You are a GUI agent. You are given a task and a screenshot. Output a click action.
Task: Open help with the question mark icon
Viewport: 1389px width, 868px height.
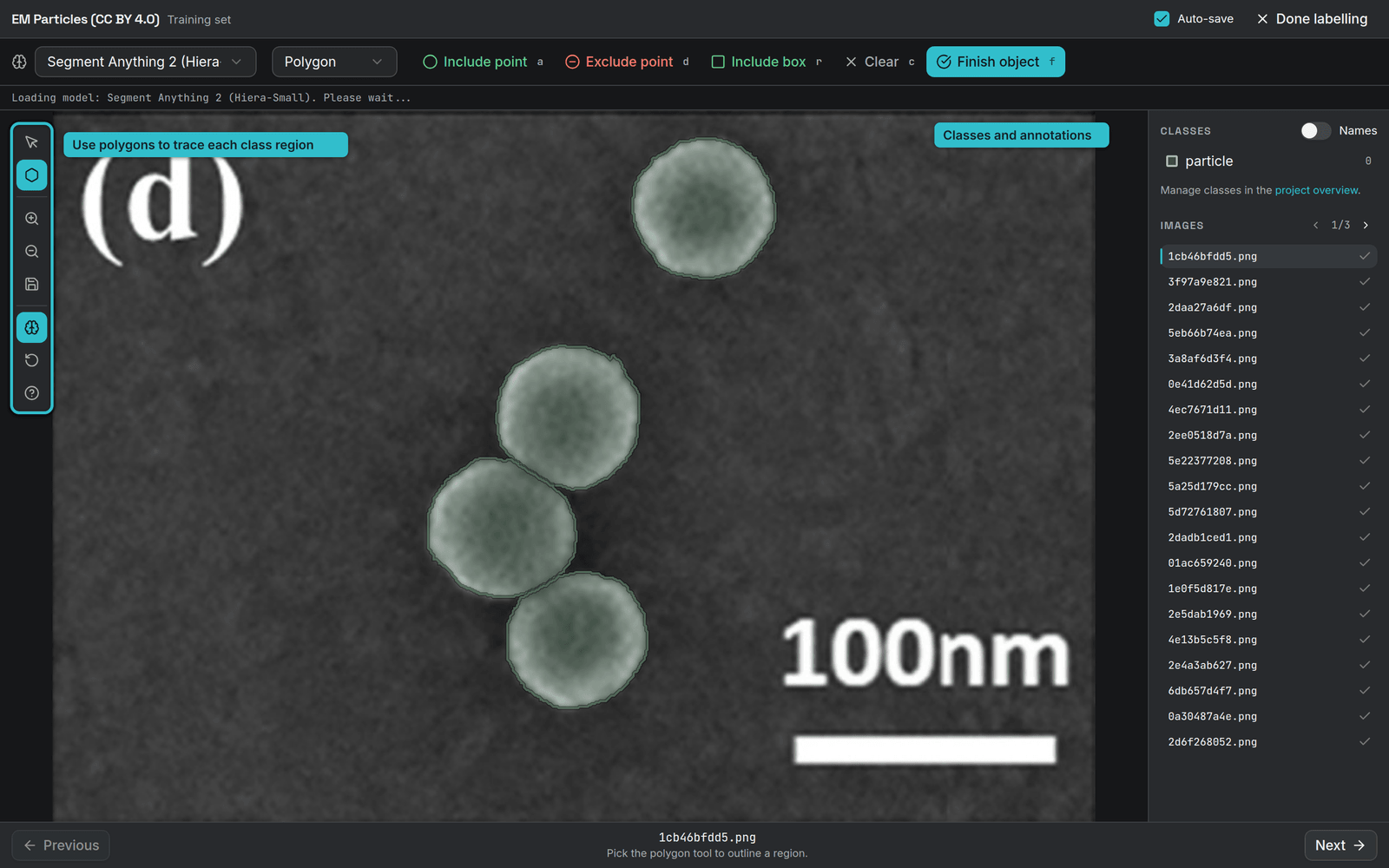[32, 393]
